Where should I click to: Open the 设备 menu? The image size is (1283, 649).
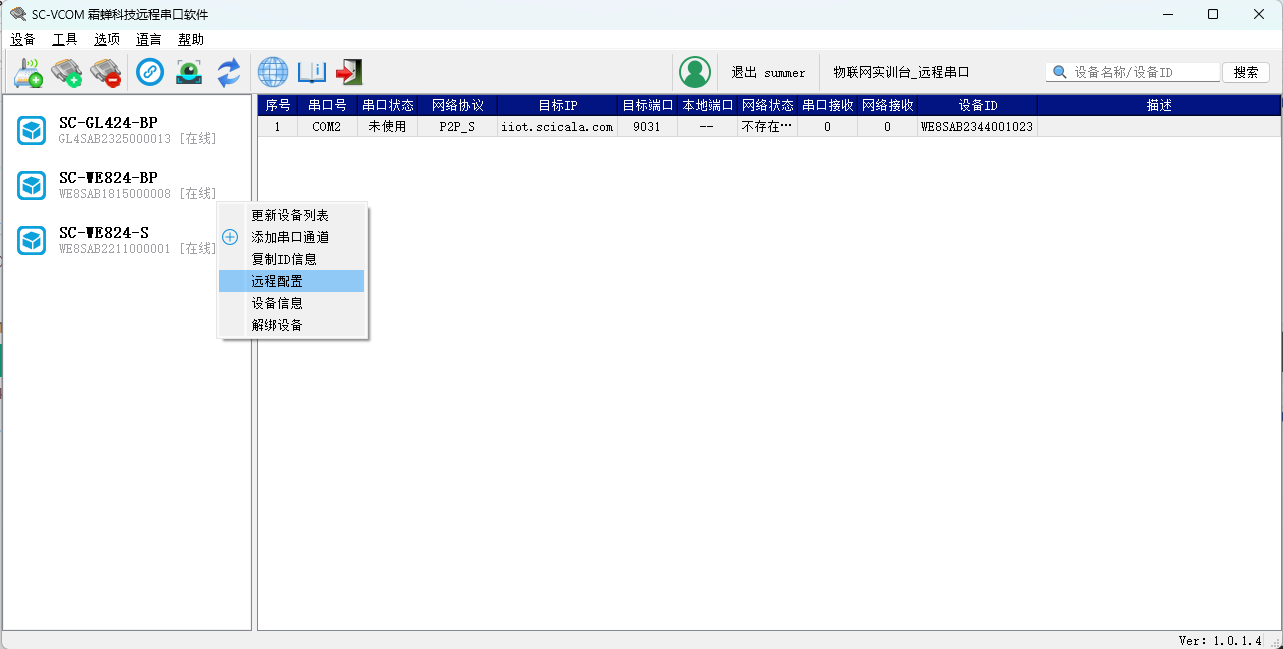click(23, 40)
